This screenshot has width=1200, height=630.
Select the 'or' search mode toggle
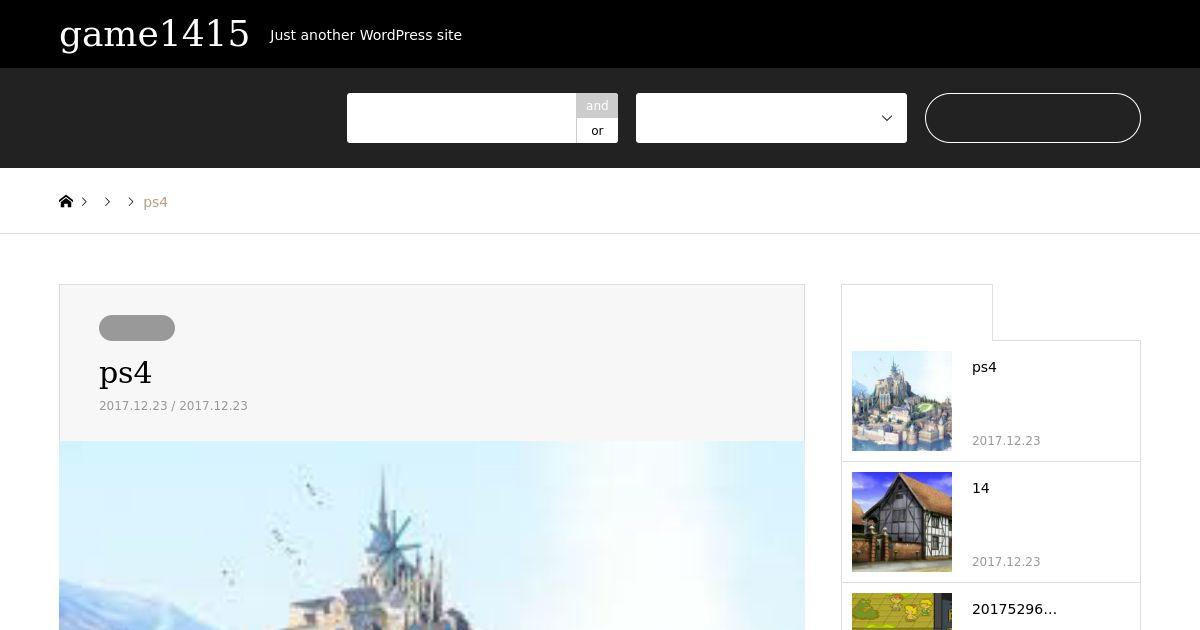point(597,131)
